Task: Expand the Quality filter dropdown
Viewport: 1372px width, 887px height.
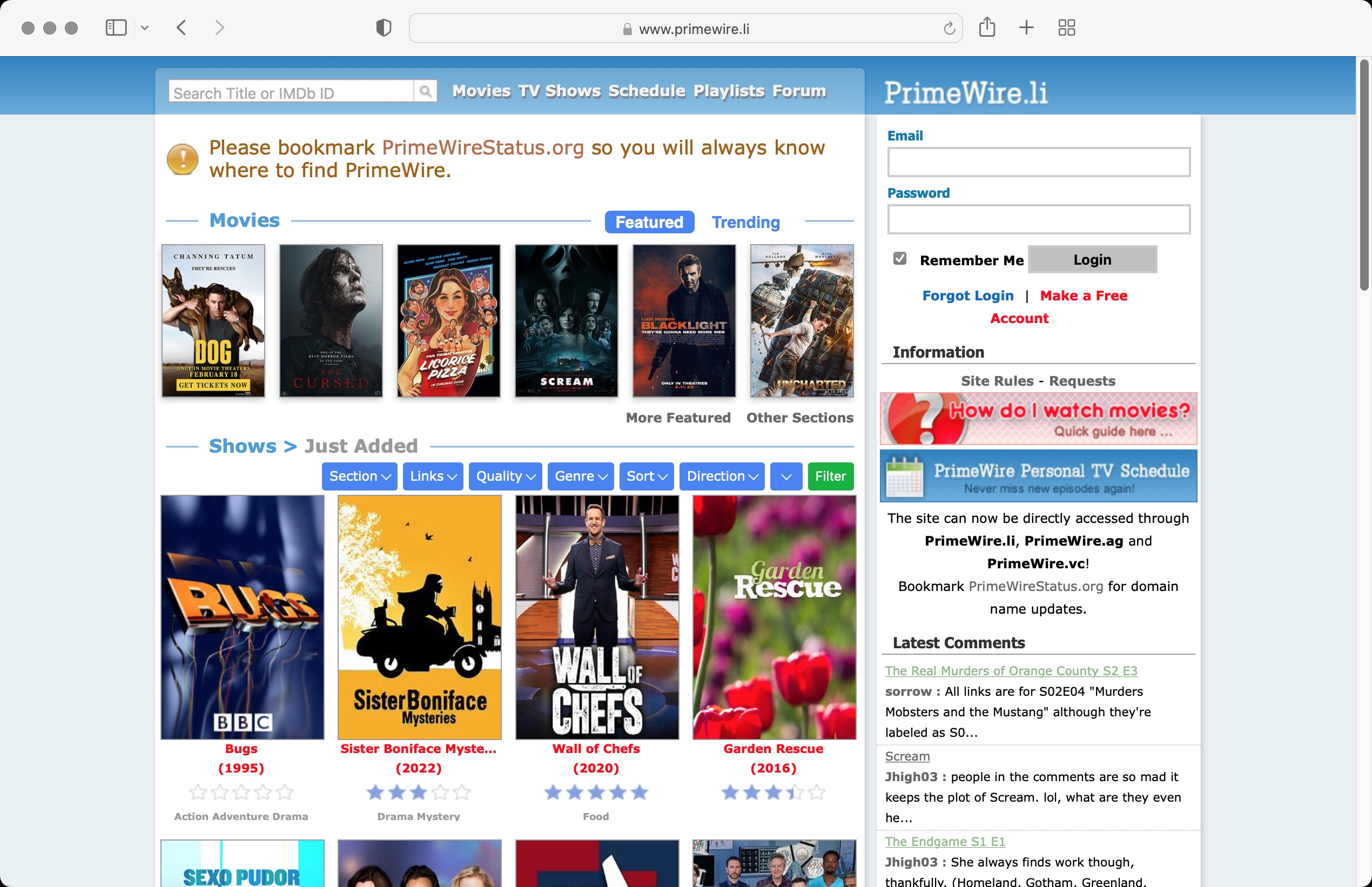Action: pyautogui.click(x=504, y=476)
